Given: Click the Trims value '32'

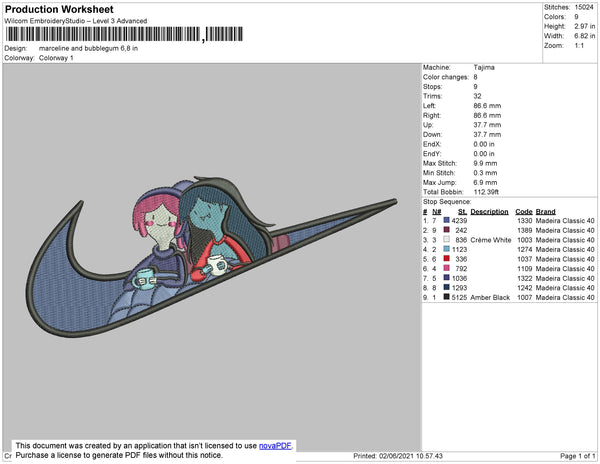Looking at the screenshot, I should coord(478,96).
